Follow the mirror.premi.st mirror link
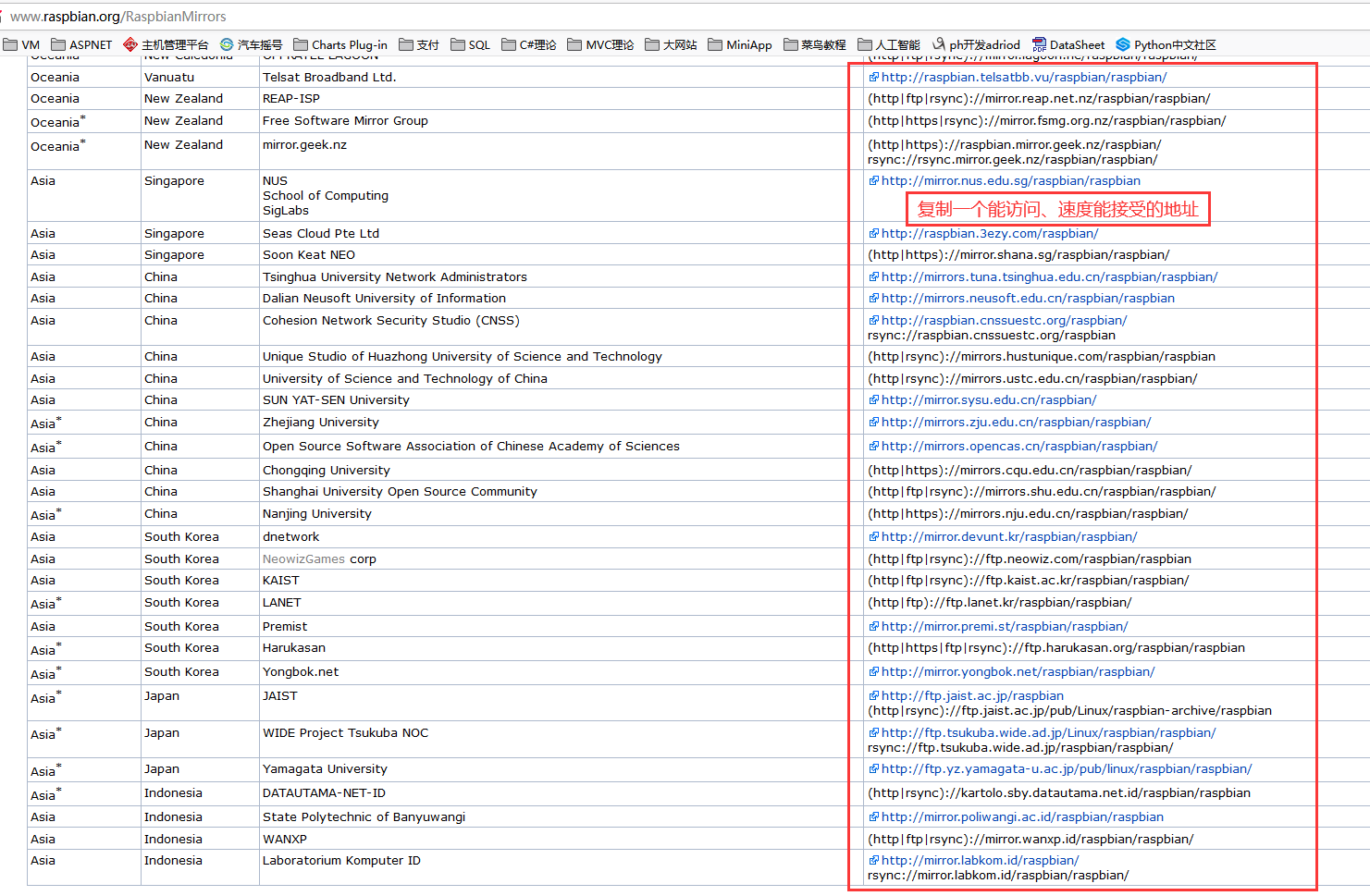This screenshot has height=896, width=1370. pos(1005,627)
